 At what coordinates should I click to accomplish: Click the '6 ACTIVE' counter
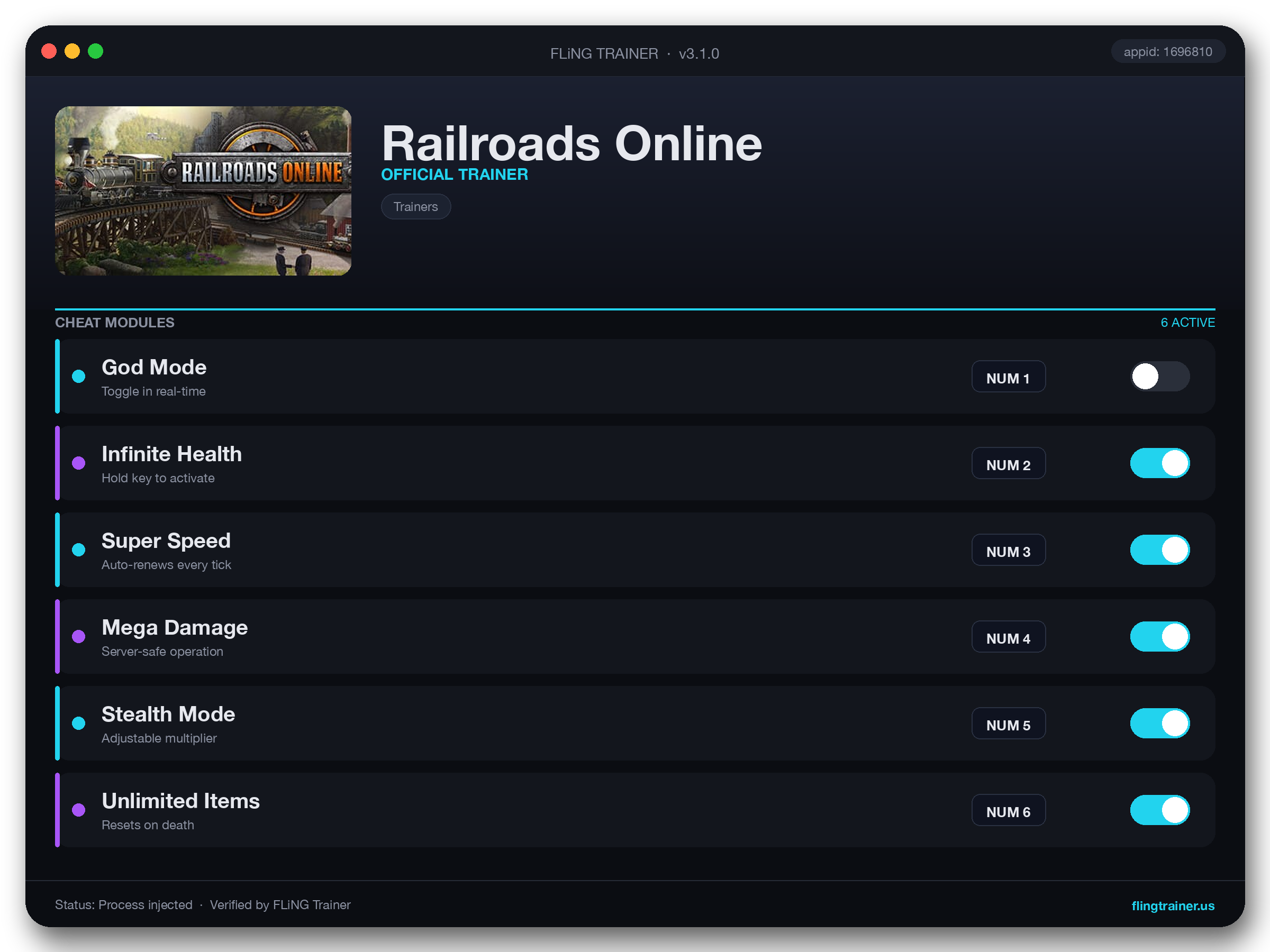[1187, 323]
